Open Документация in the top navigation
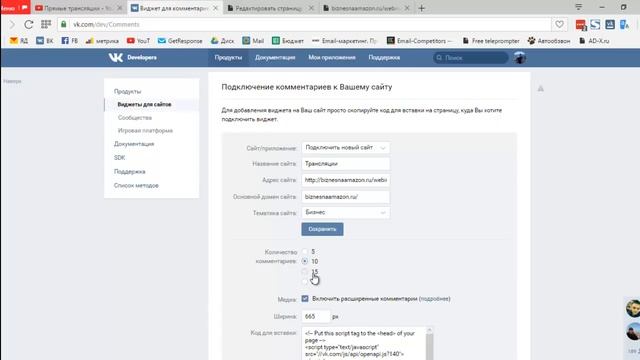The height and width of the screenshot is (360, 640). (275, 58)
